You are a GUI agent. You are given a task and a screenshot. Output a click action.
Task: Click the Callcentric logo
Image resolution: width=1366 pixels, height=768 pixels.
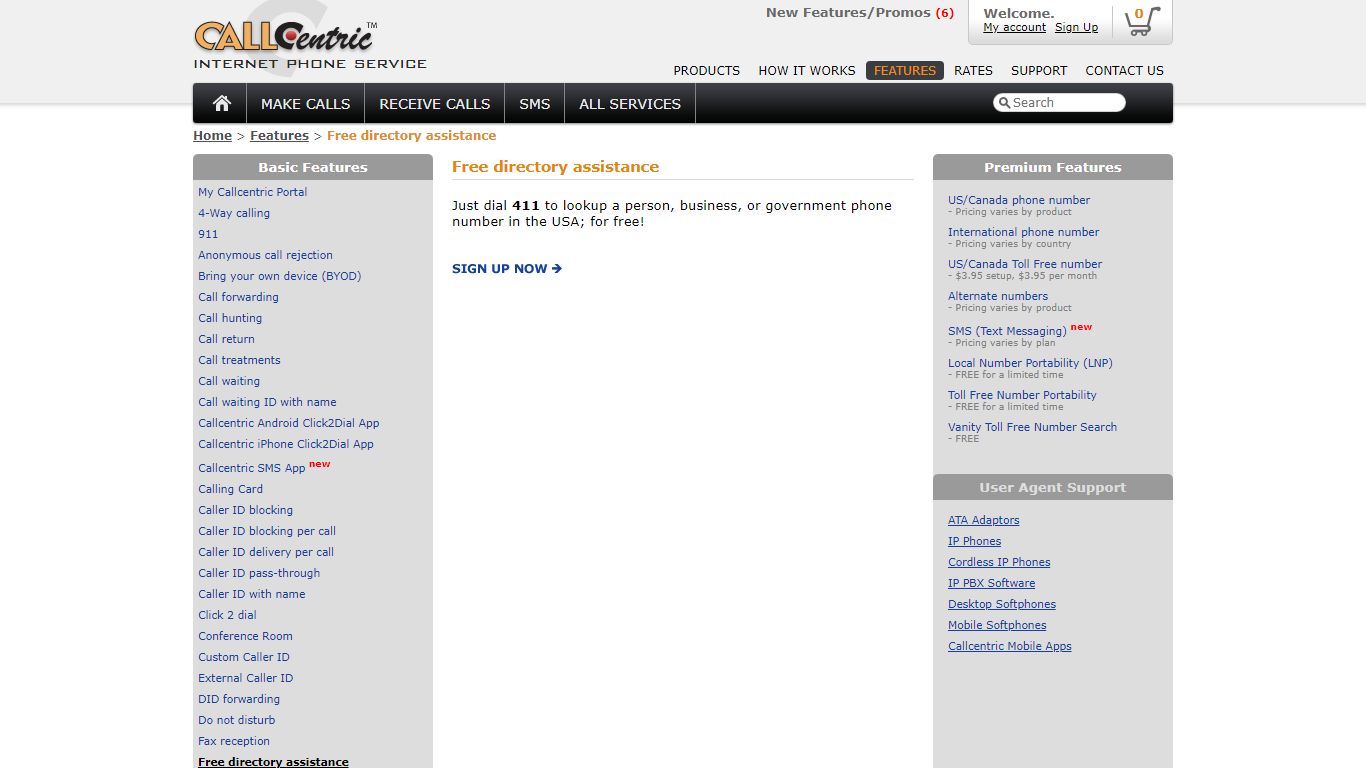pos(310,45)
